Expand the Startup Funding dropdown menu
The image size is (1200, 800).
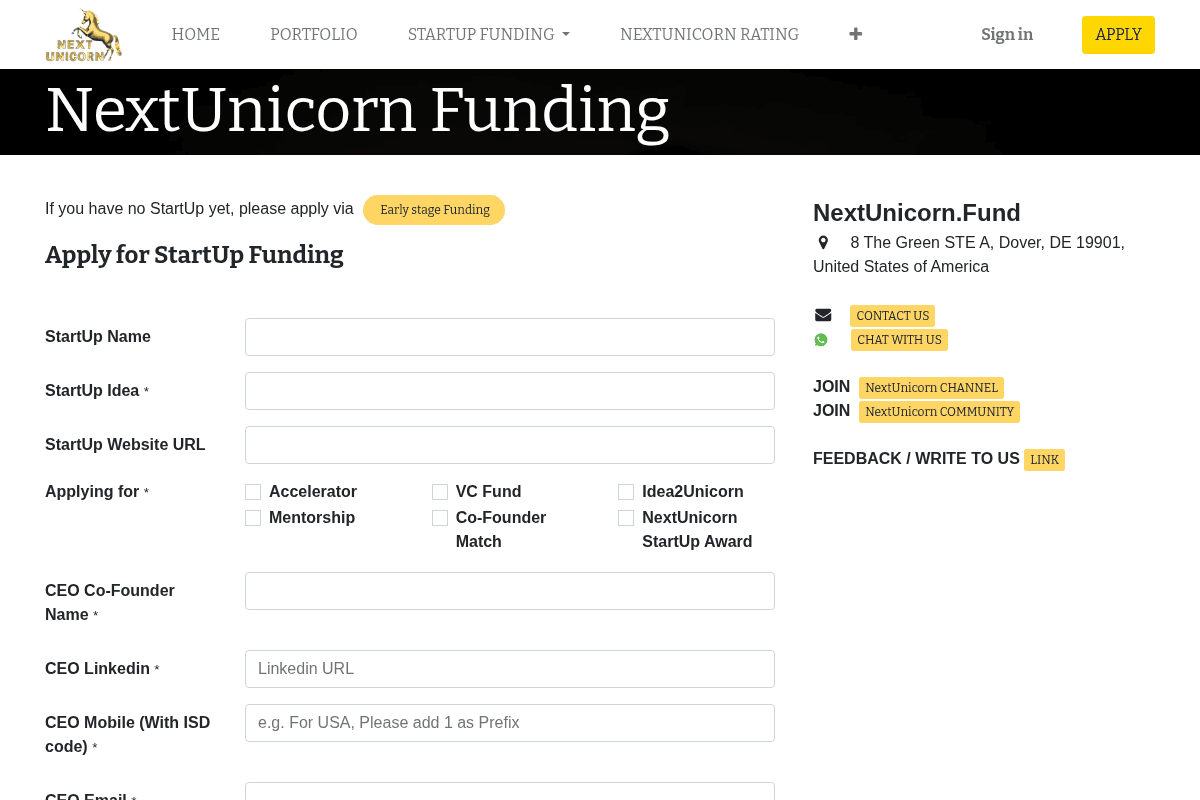[x=489, y=34]
